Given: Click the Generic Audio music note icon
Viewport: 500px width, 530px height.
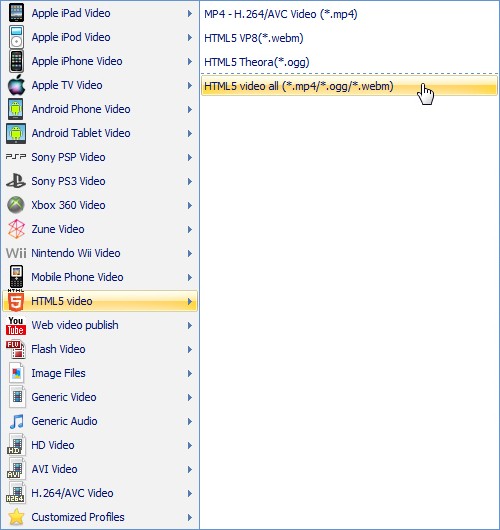Looking at the screenshot, I should tap(17, 421).
